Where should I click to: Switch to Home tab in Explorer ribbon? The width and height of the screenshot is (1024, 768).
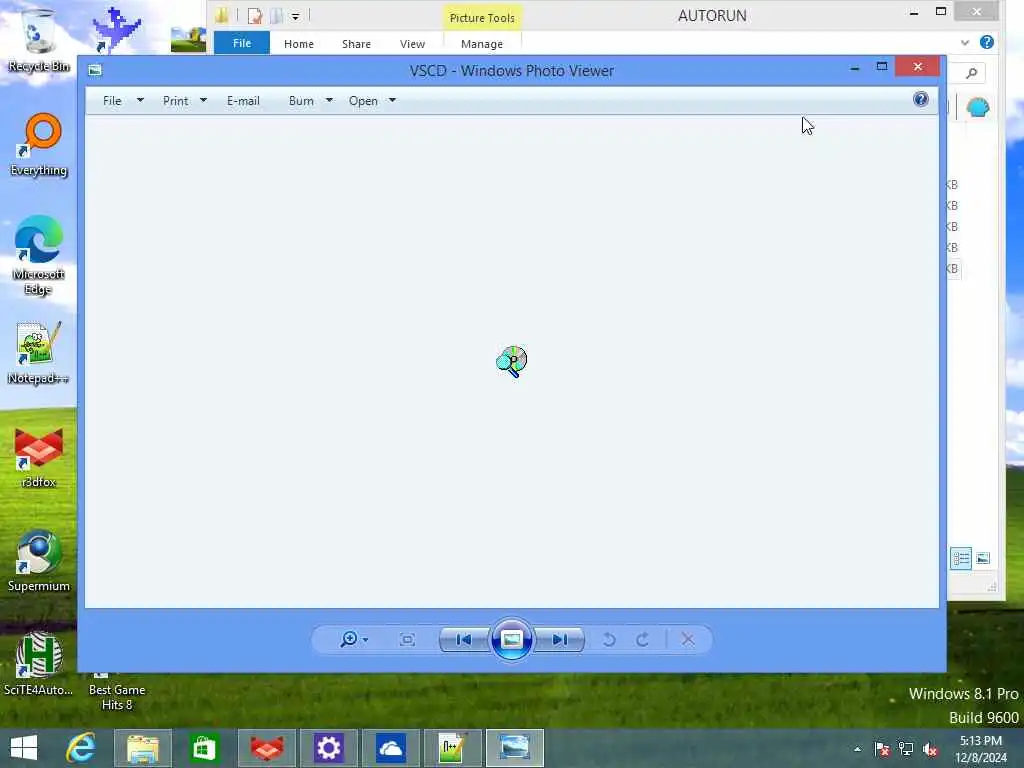coord(298,44)
